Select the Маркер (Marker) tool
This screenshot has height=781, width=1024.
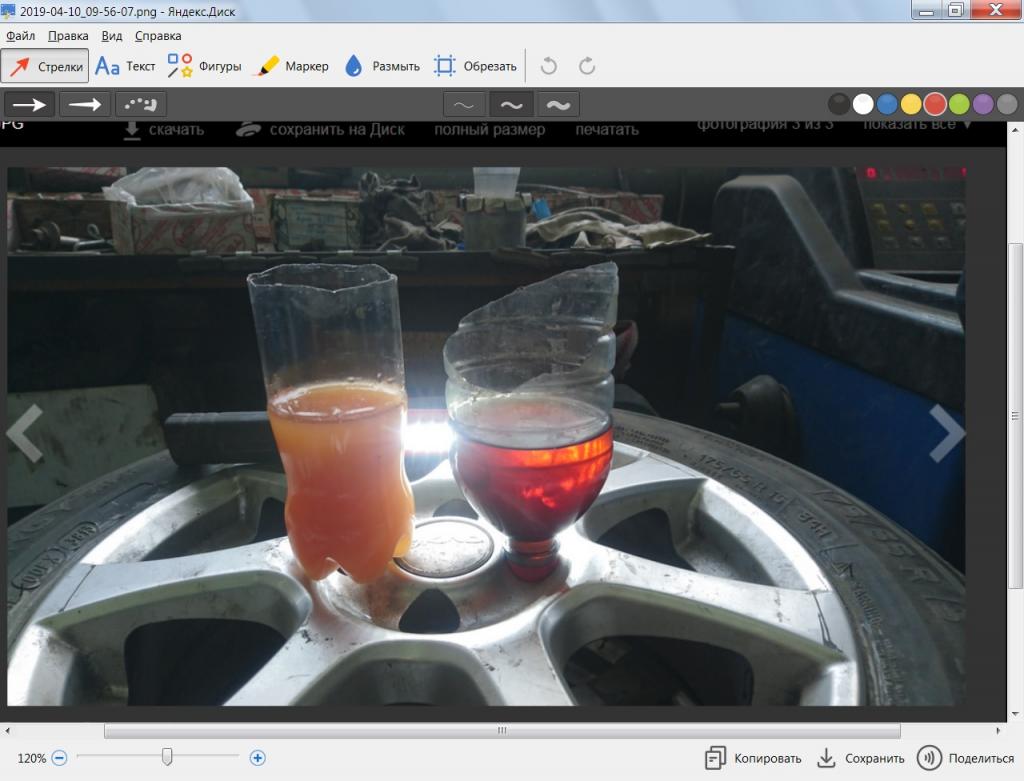293,66
